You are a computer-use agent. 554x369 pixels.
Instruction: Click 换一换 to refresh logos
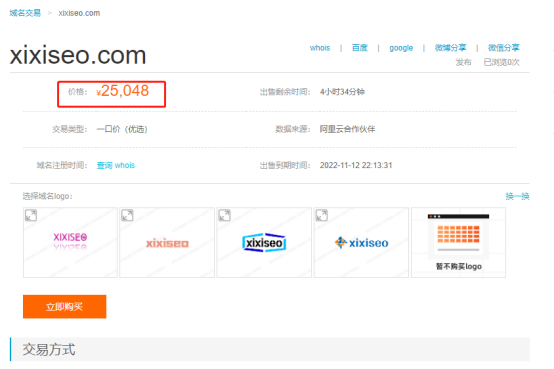(x=517, y=196)
